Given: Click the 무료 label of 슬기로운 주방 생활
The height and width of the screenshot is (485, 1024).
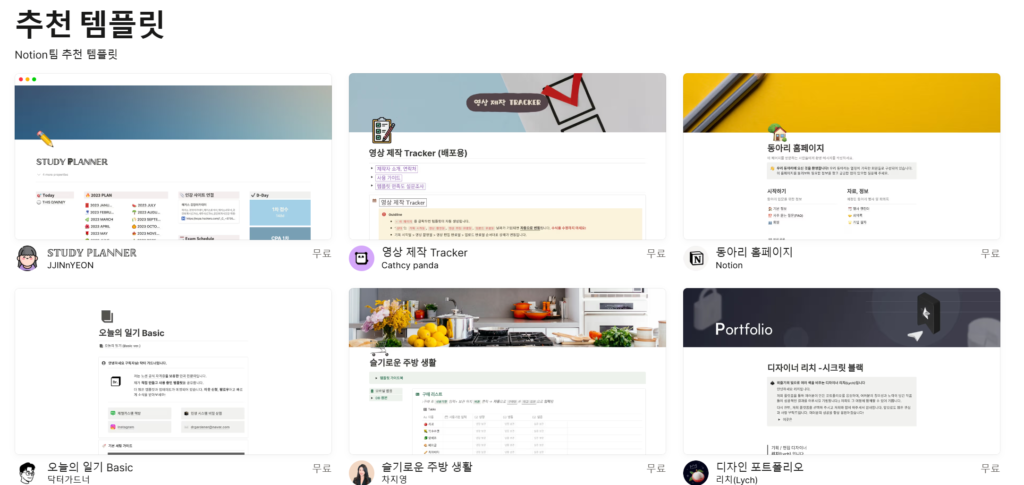Looking at the screenshot, I should point(656,468).
